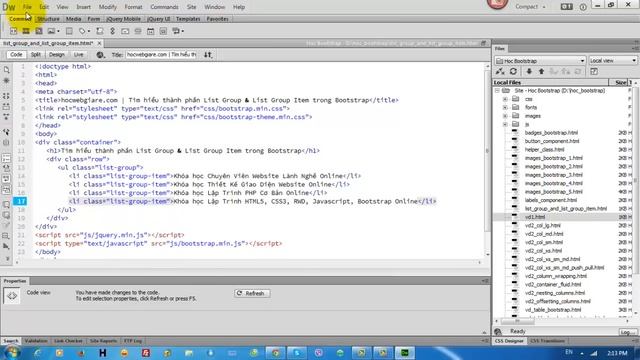This screenshot has height=360, width=640.
Task: Select button_component.html in Files panel
Action: (x=552, y=141)
